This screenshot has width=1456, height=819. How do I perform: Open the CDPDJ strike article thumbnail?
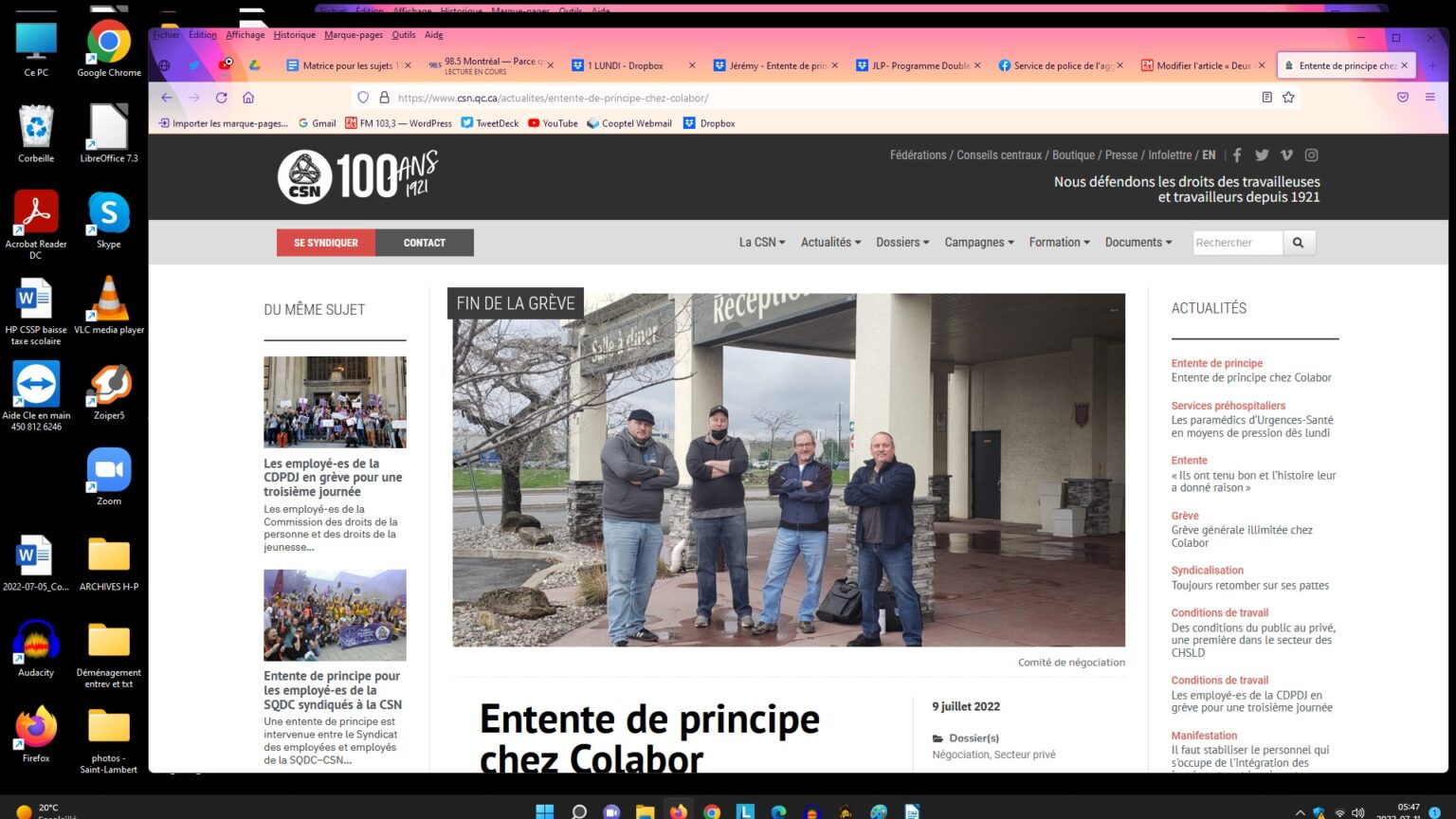(335, 402)
